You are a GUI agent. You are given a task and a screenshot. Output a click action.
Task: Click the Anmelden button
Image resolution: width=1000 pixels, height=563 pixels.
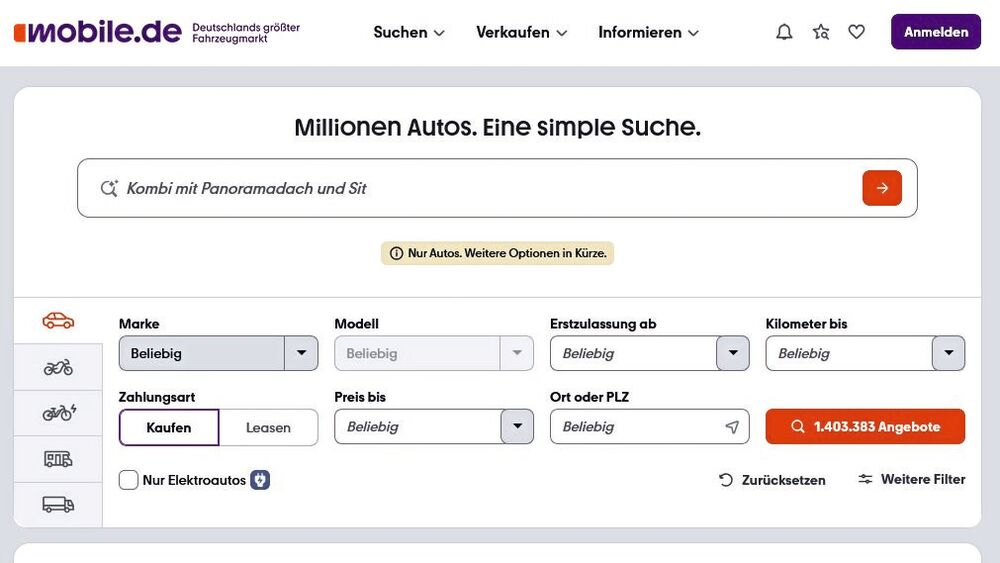[x=936, y=32]
